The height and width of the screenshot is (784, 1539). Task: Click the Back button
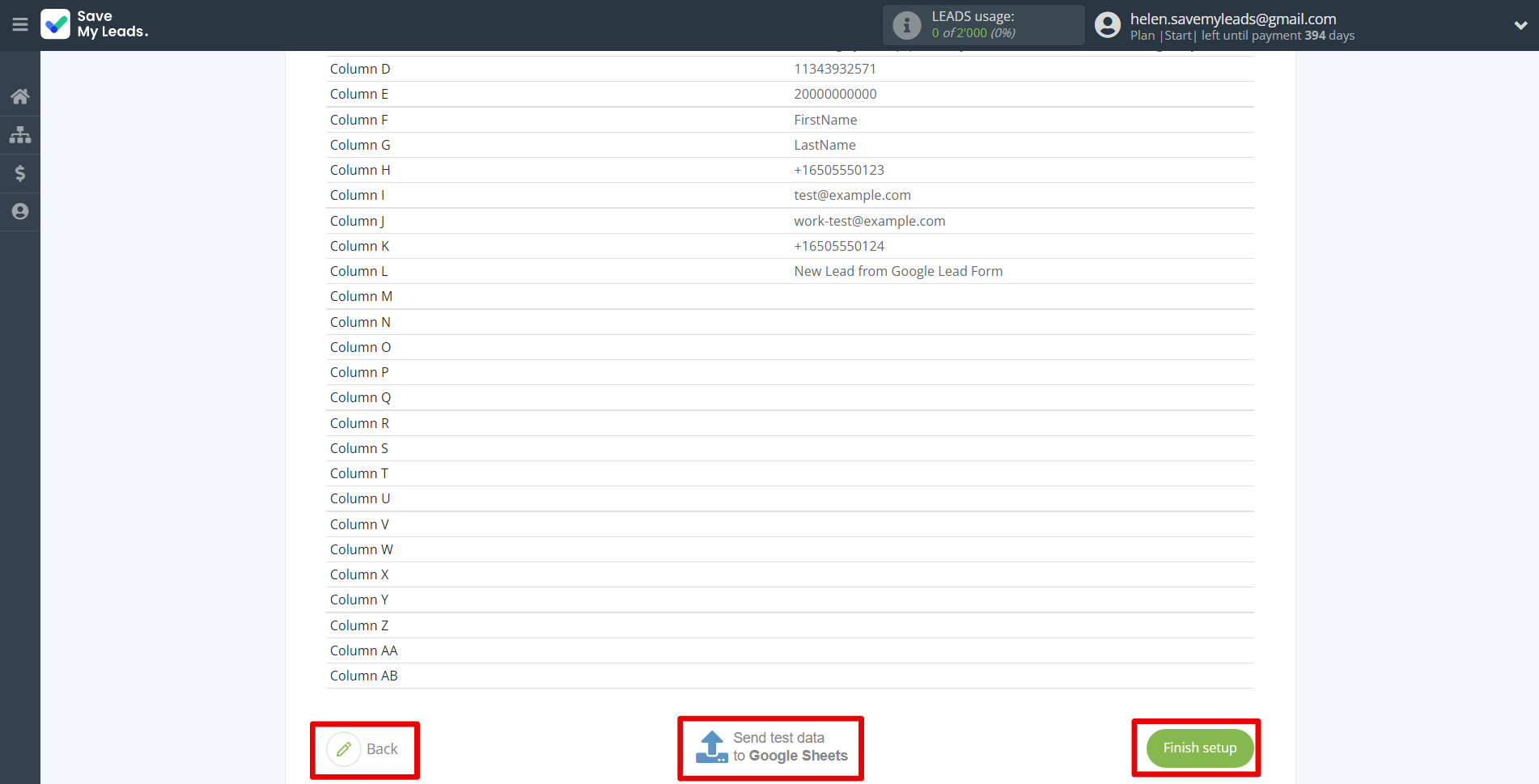(x=364, y=749)
